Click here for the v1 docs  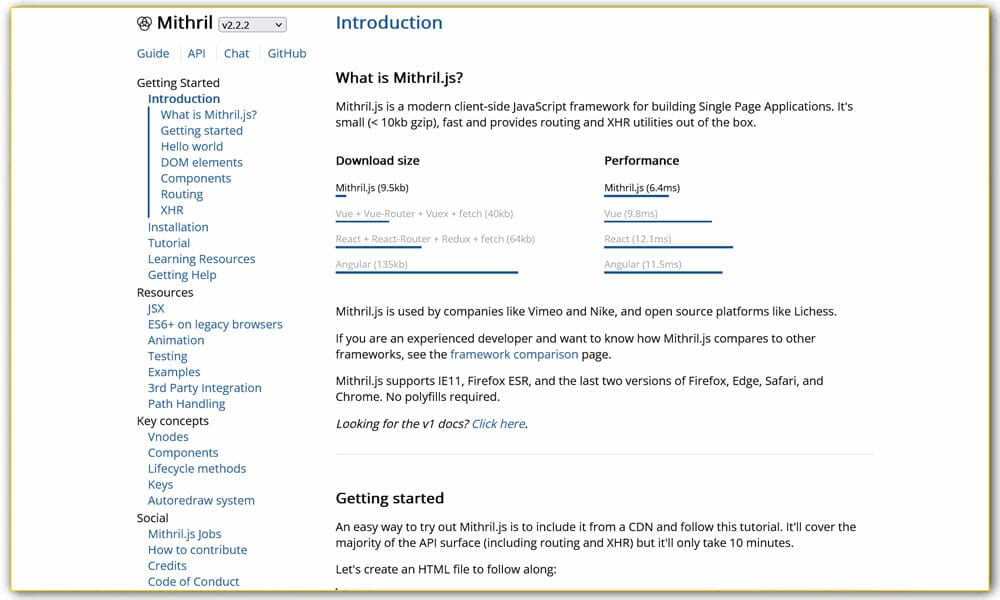[x=498, y=423]
